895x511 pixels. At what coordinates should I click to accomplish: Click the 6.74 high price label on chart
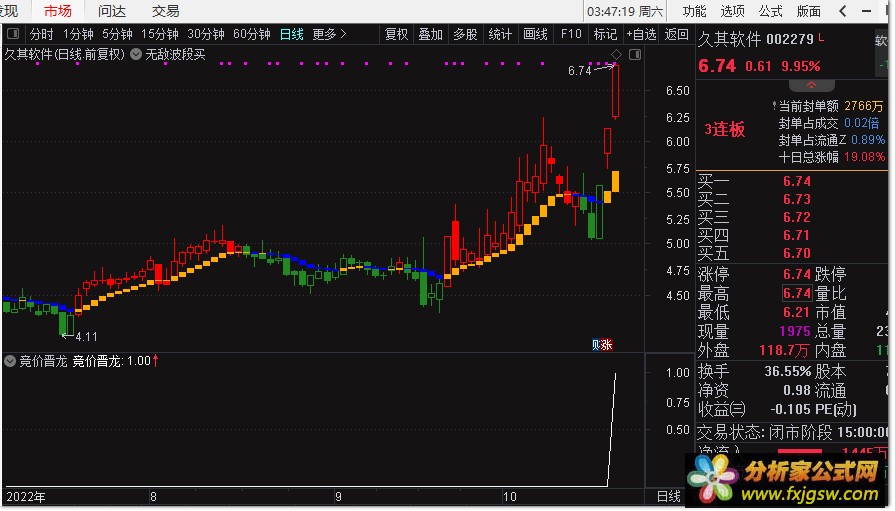(579, 71)
